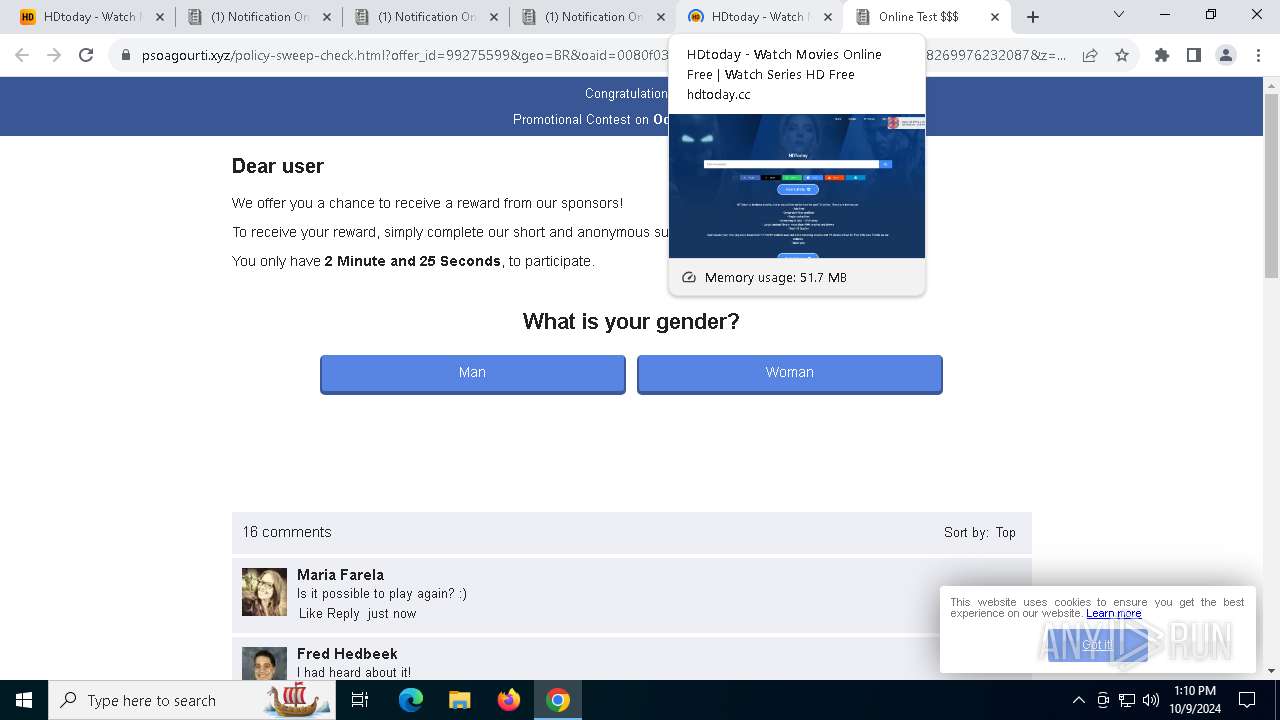Switch to fifth tab HDtoday
The image size is (1280, 720).
[x=759, y=17]
